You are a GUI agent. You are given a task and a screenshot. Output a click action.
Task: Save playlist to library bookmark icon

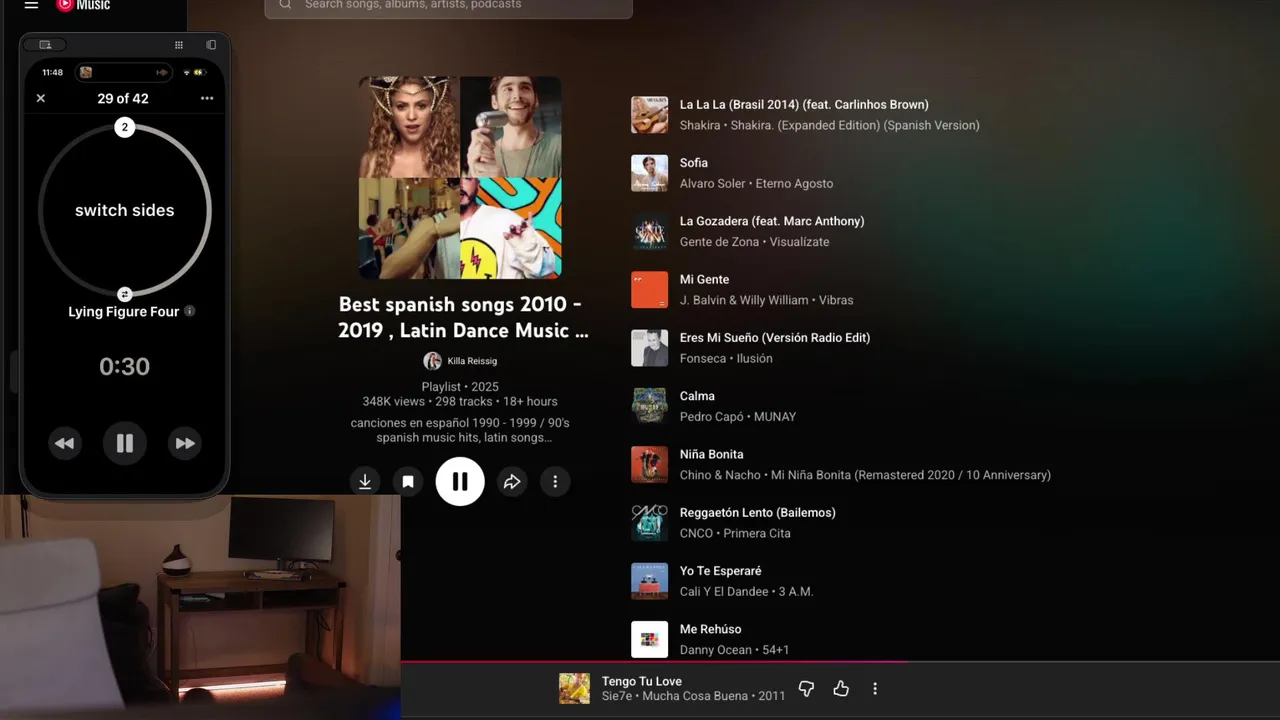(408, 482)
